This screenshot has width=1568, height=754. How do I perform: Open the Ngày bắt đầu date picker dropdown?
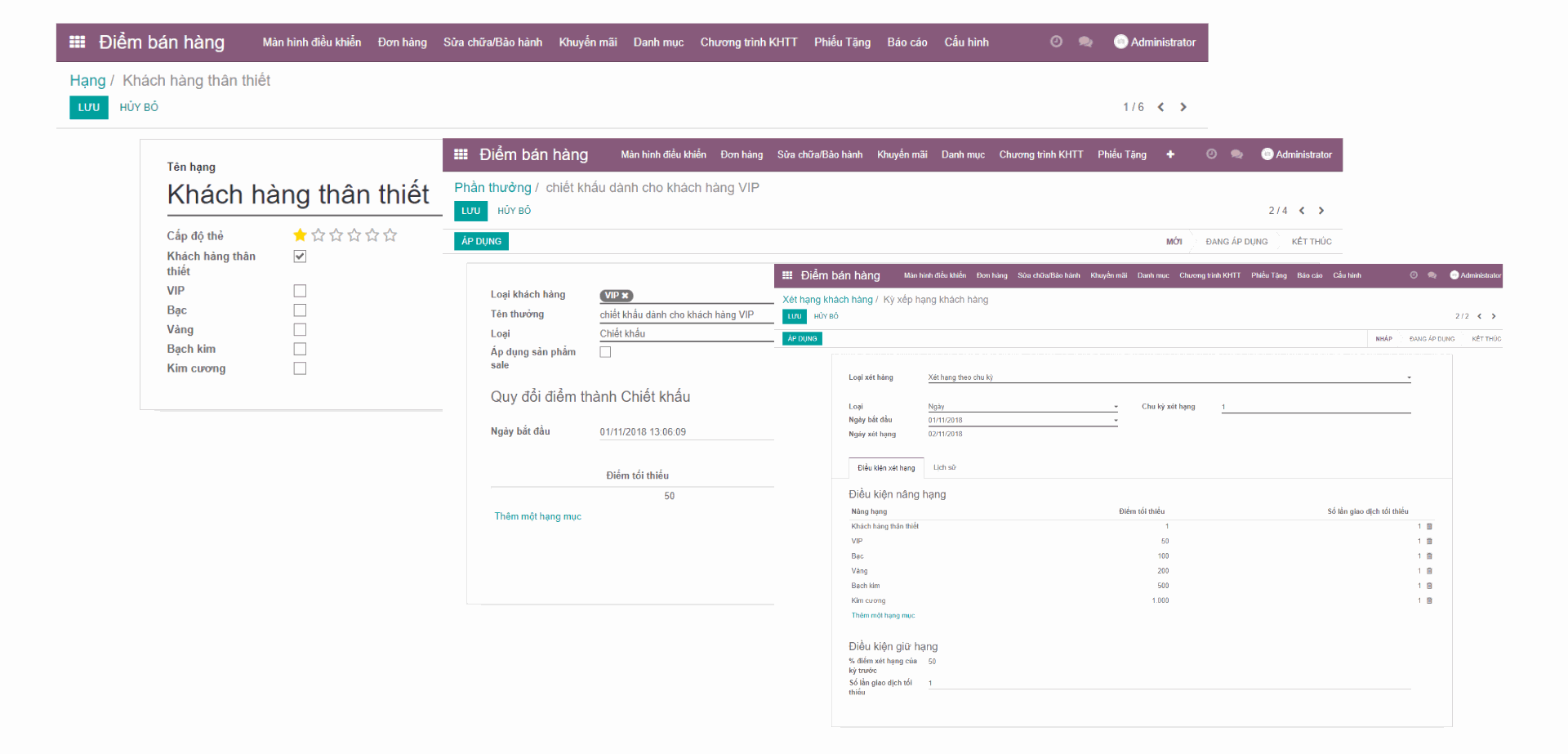pos(1116,420)
